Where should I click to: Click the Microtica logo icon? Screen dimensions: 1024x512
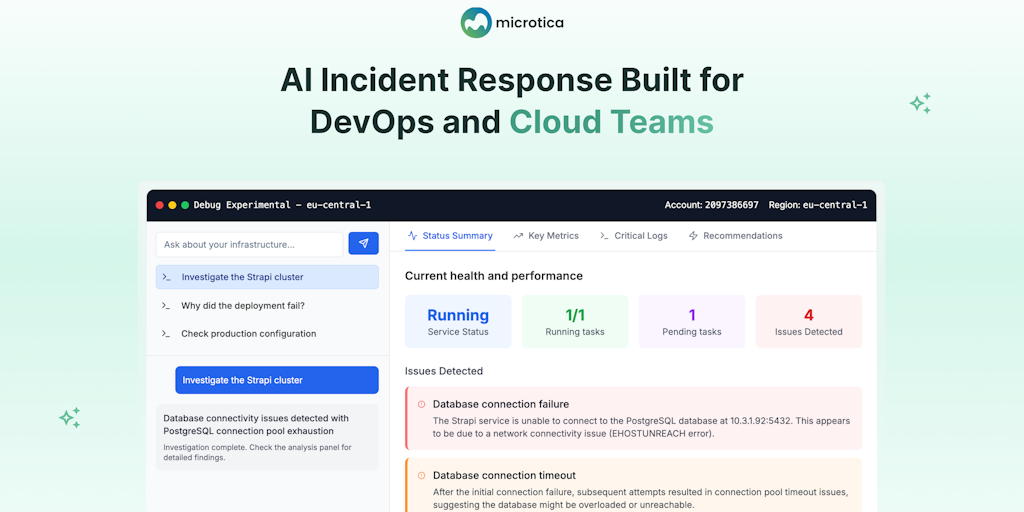tap(476, 22)
